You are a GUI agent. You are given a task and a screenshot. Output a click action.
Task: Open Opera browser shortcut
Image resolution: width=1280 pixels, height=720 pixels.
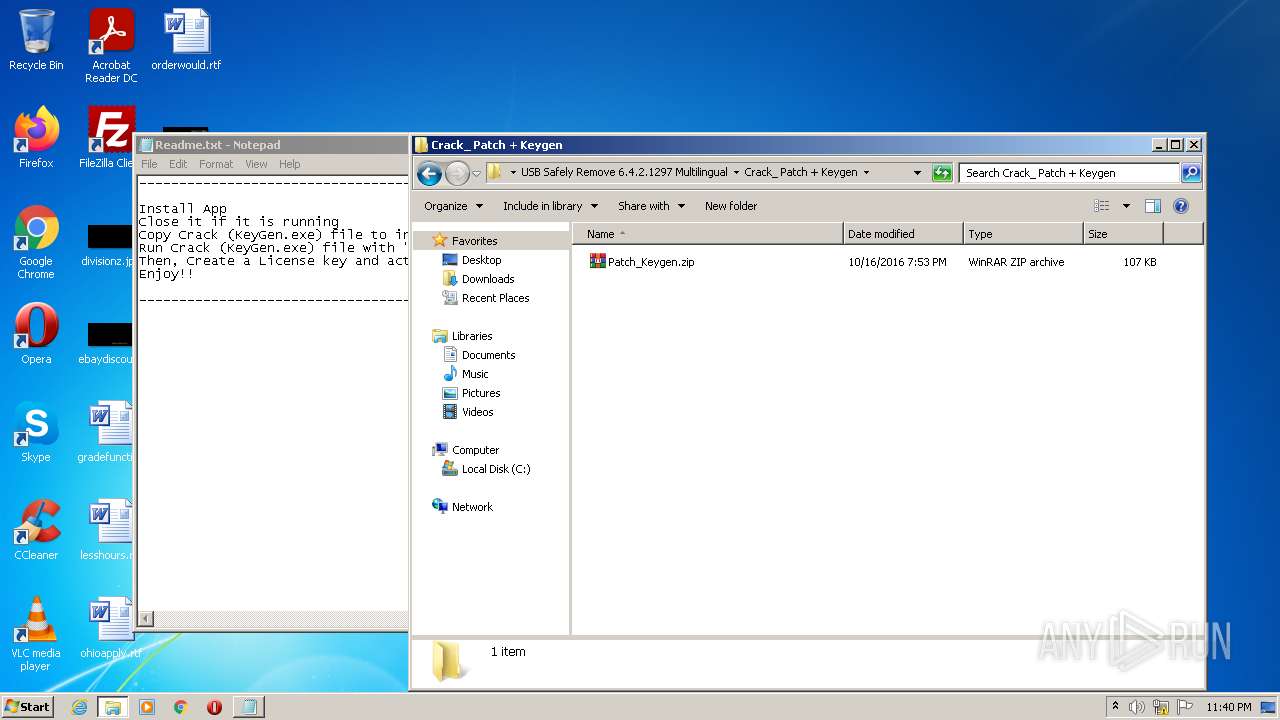pos(36,334)
